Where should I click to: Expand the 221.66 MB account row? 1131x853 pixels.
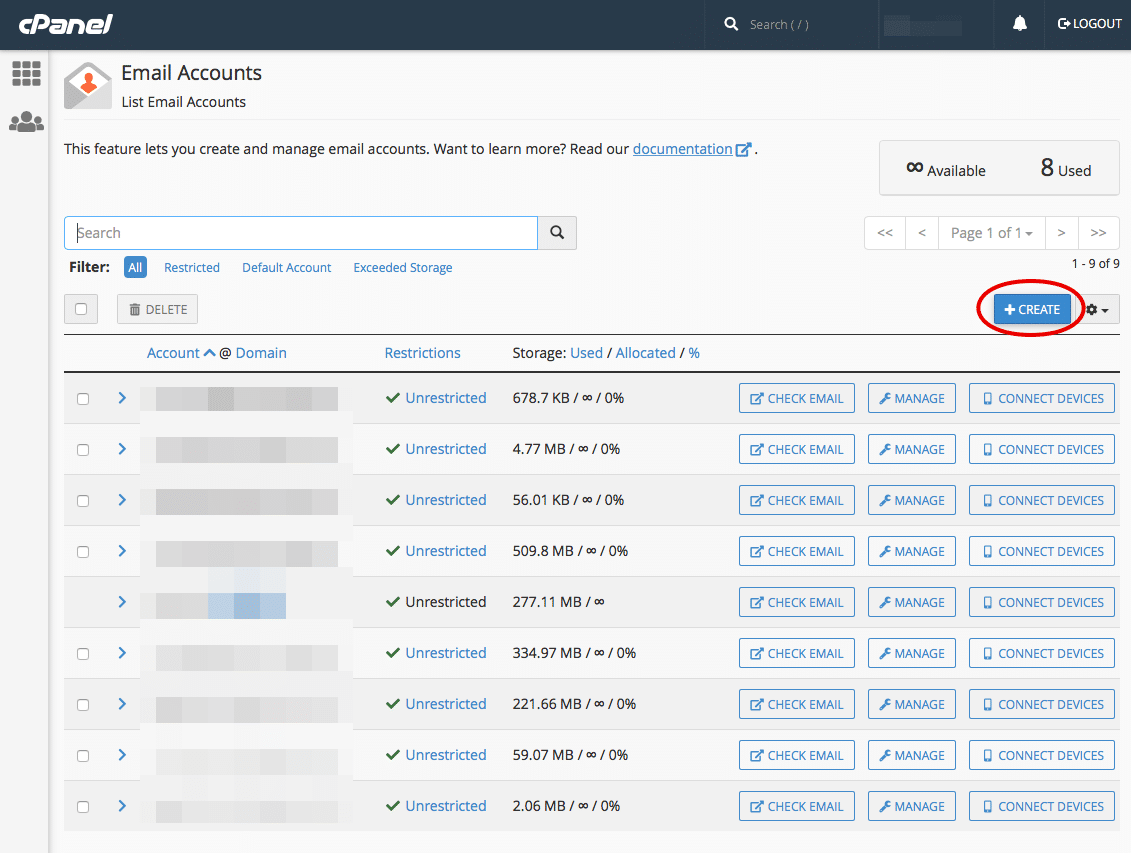click(x=122, y=704)
